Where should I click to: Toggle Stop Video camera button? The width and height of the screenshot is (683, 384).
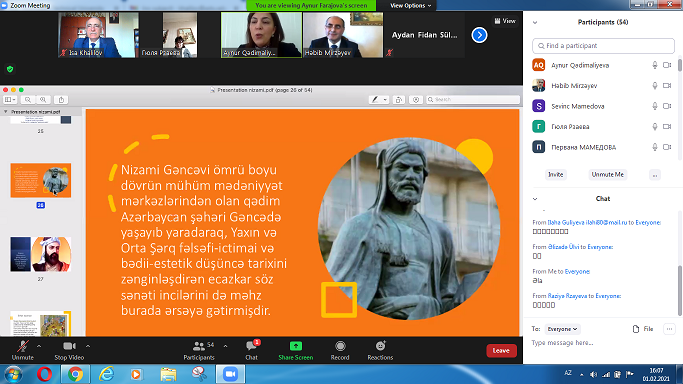69,350
